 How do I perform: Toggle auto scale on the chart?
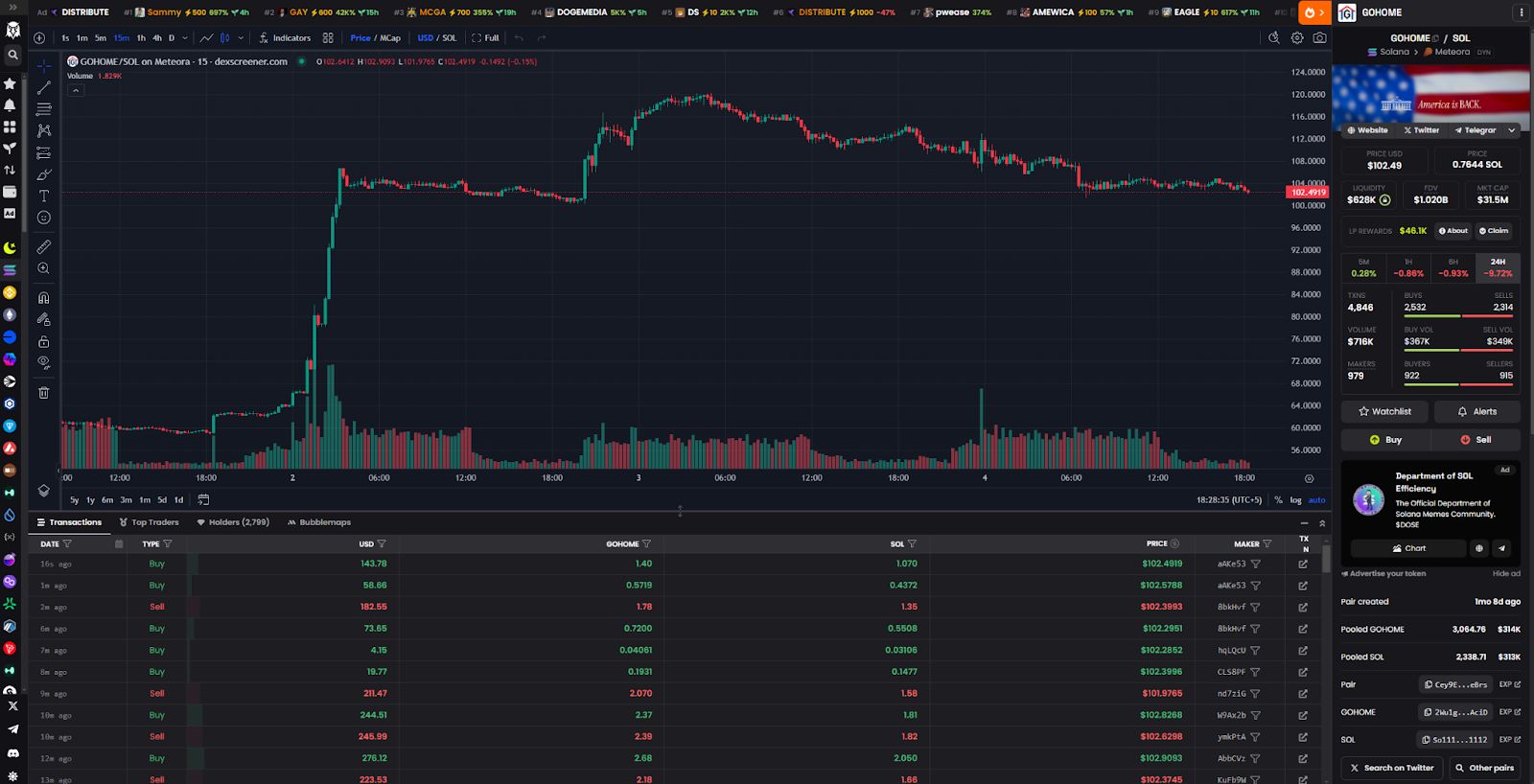(x=1317, y=499)
